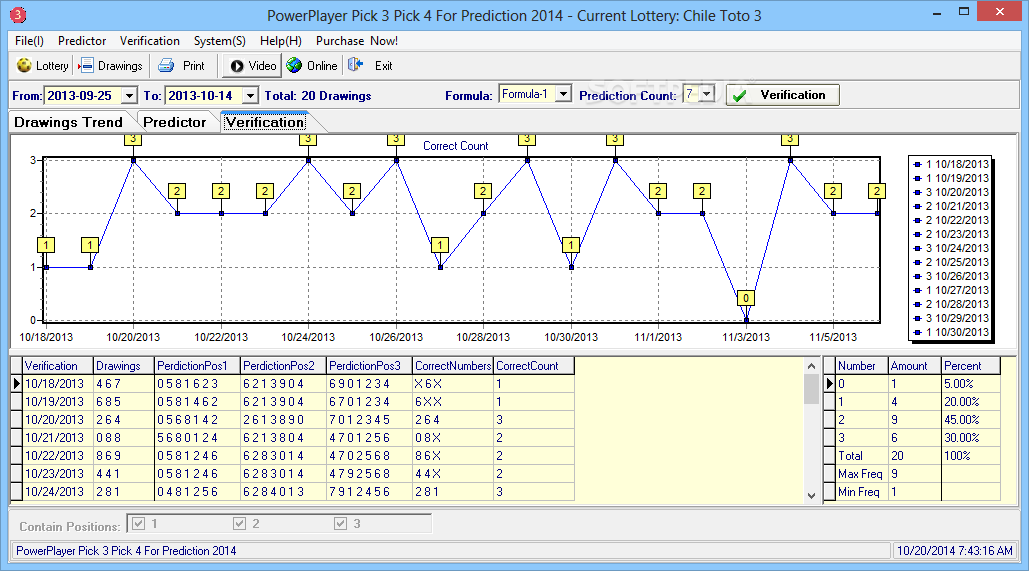Open the Help menu
Viewport: 1029px width, 571px height.
(281, 41)
